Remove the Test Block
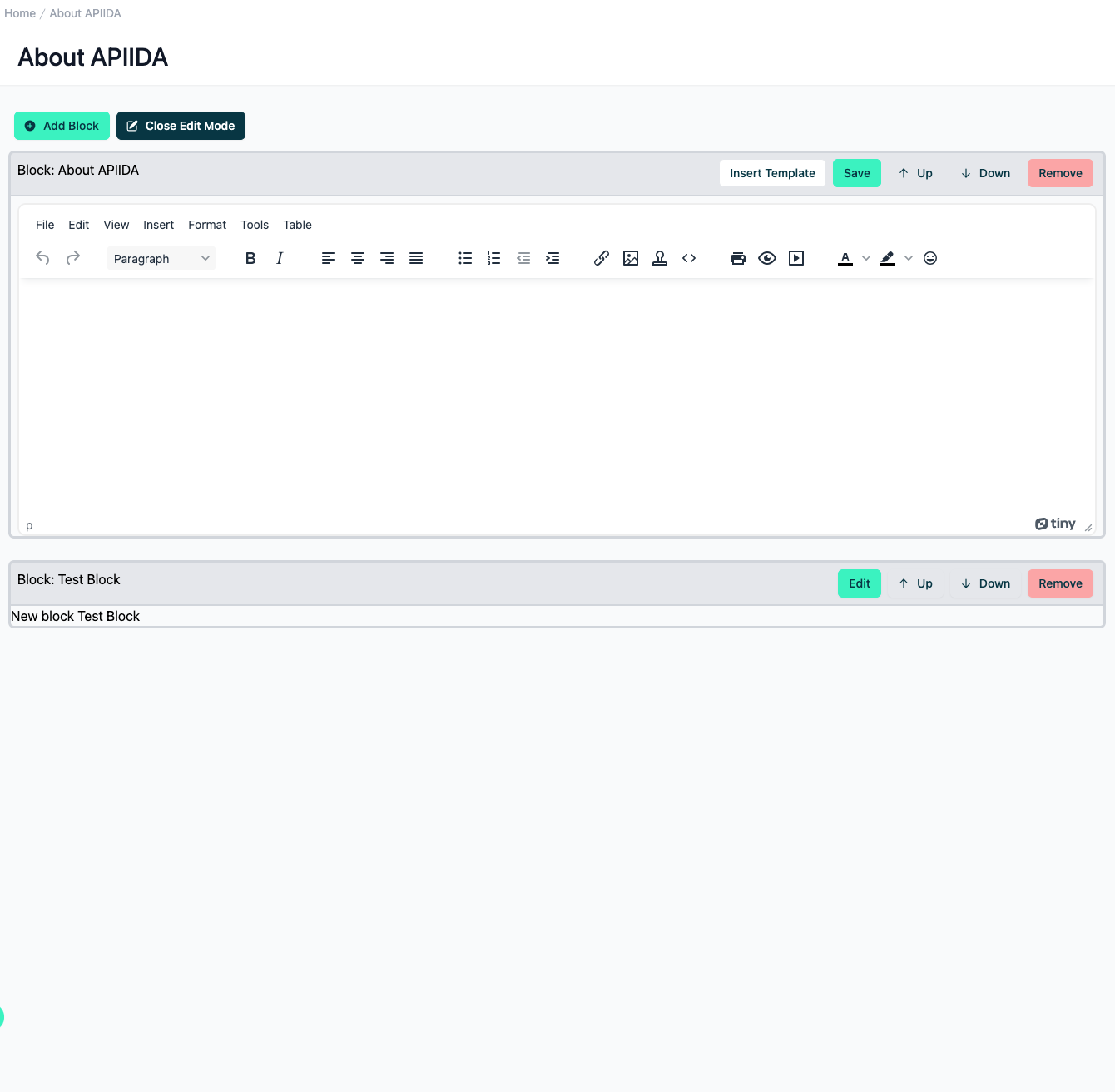 1060,583
